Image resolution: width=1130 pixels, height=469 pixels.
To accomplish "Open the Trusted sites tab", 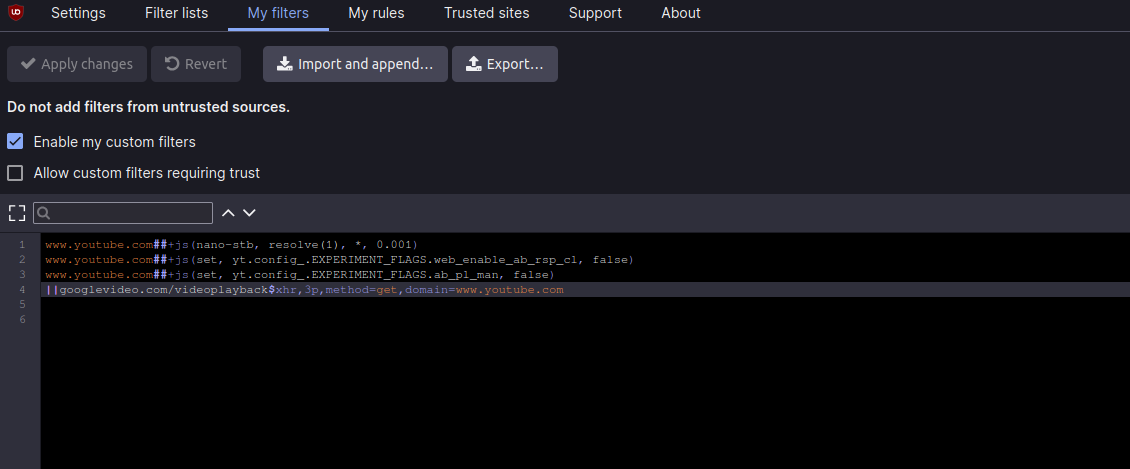I will [486, 13].
